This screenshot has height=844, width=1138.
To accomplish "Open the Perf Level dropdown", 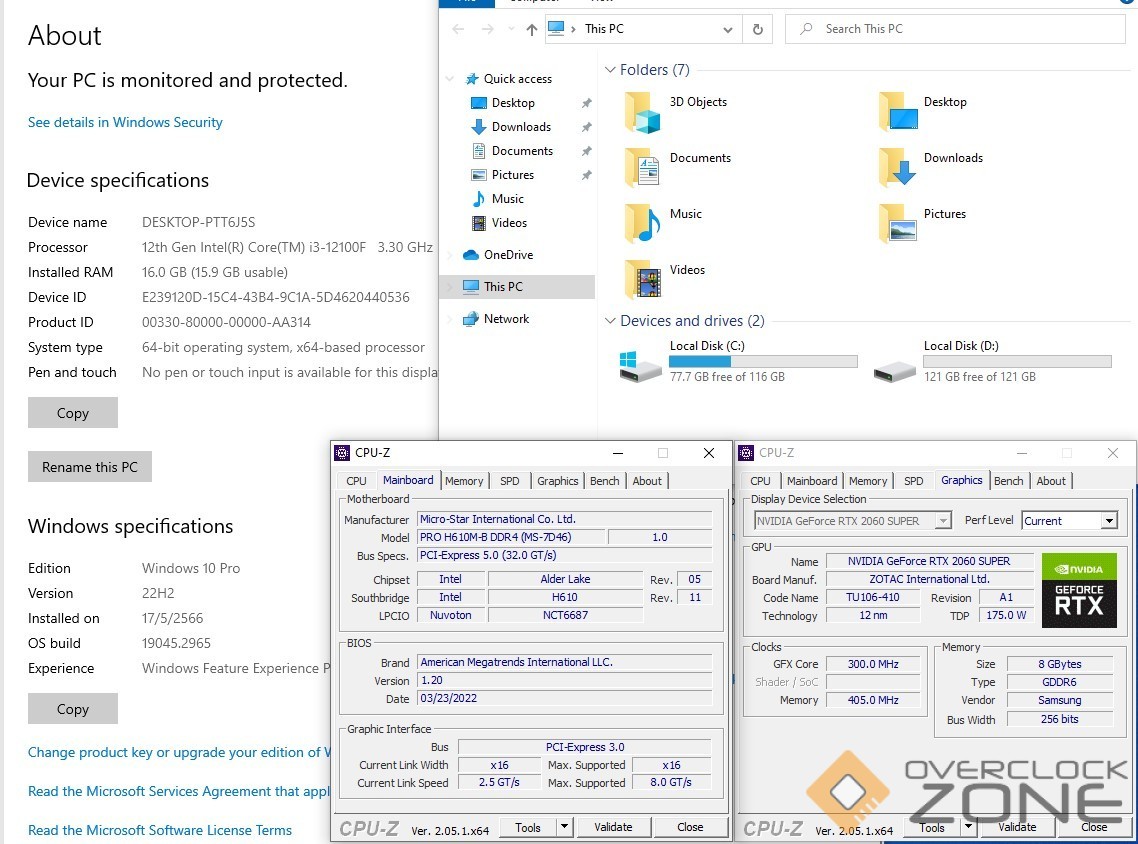I will pyautogui.click(x=1108, y=521).
